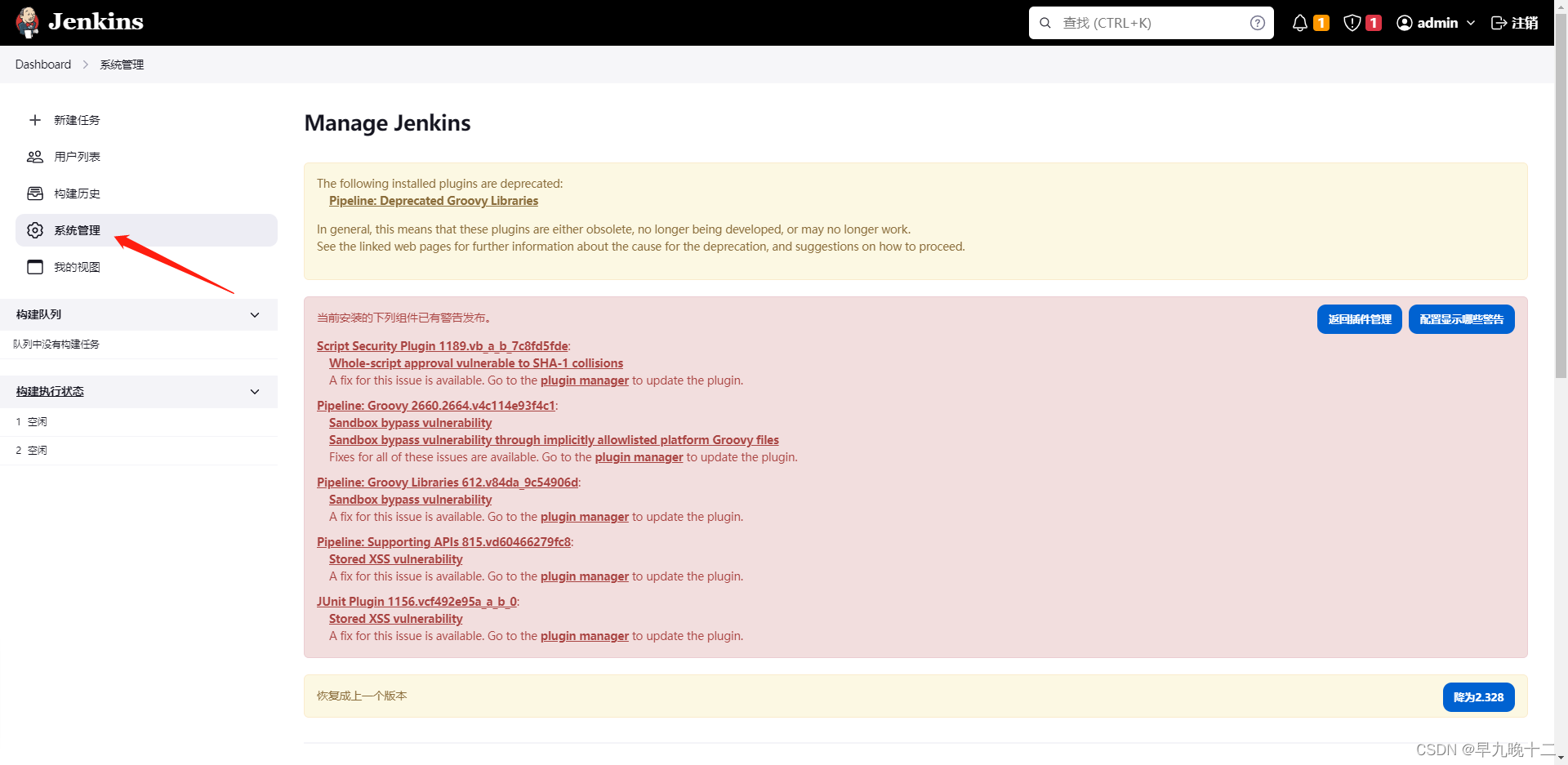This screenshot has width=1568, height=765.
Task: Click the window icon for 我的视图
Action: [35, 267]
